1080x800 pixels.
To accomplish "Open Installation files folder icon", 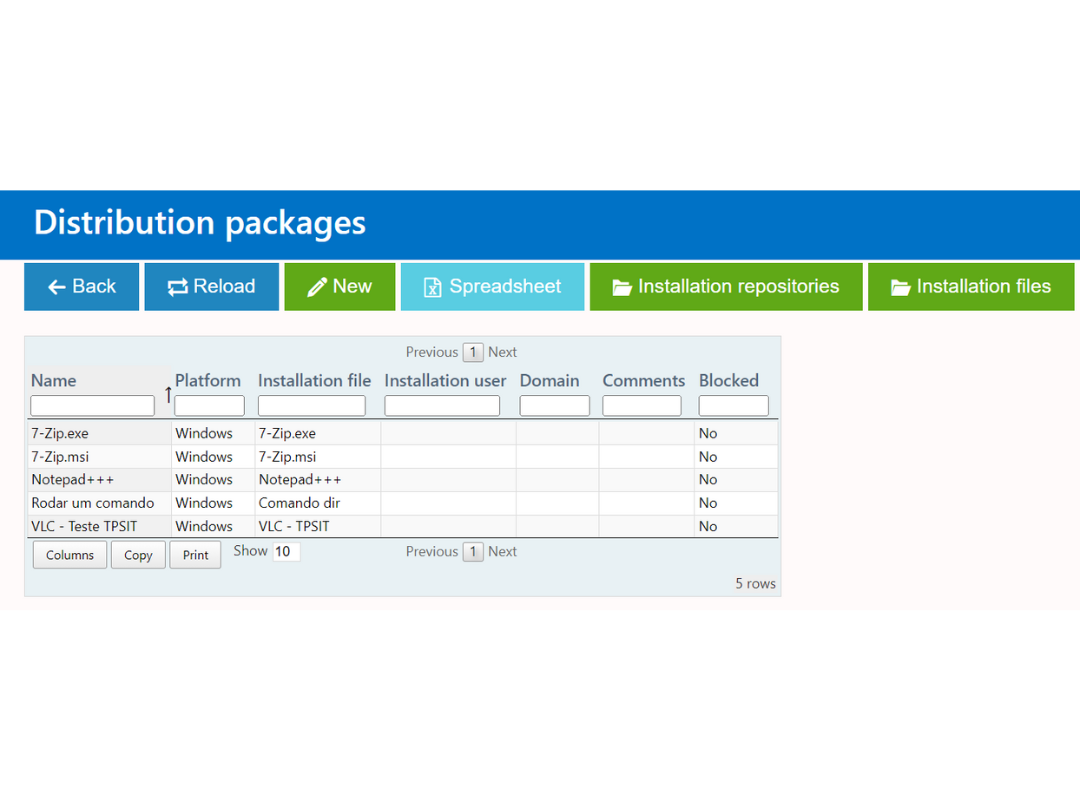I will tap(900, 287).
